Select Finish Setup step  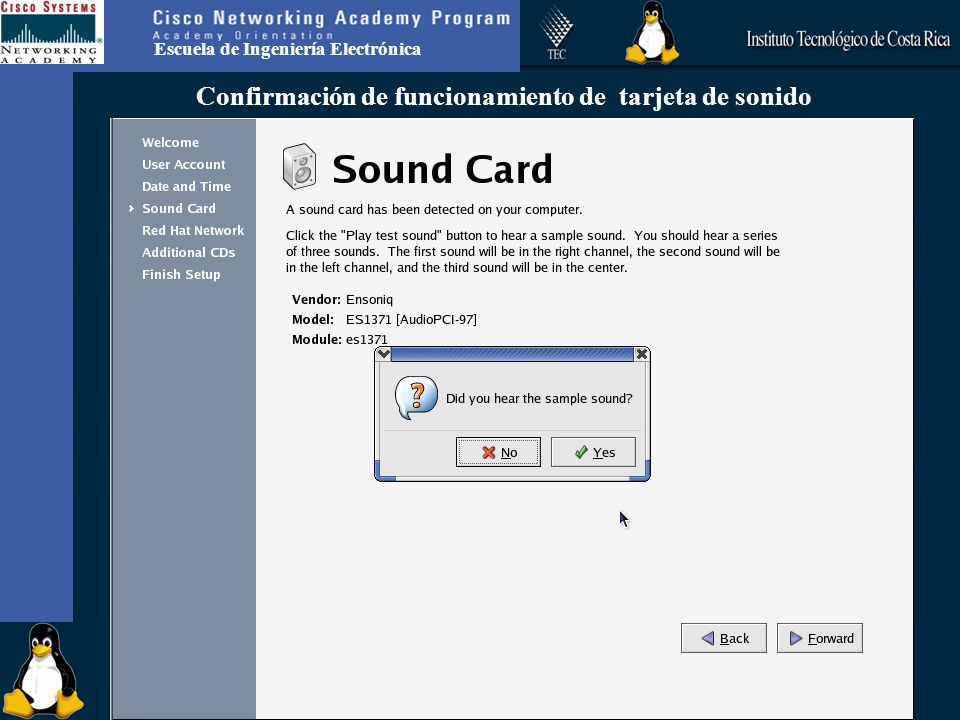click(181, 274)
